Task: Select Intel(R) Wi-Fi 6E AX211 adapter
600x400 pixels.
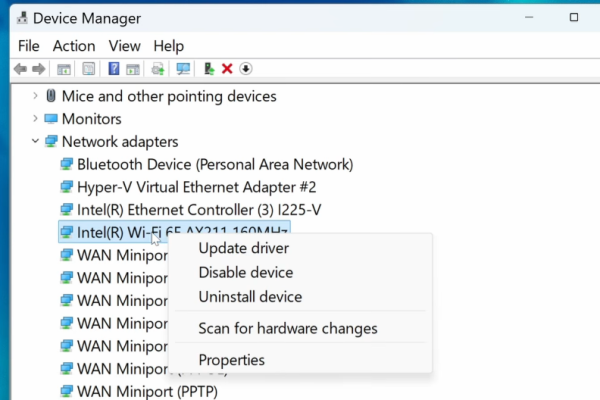Action: point(174,232)
